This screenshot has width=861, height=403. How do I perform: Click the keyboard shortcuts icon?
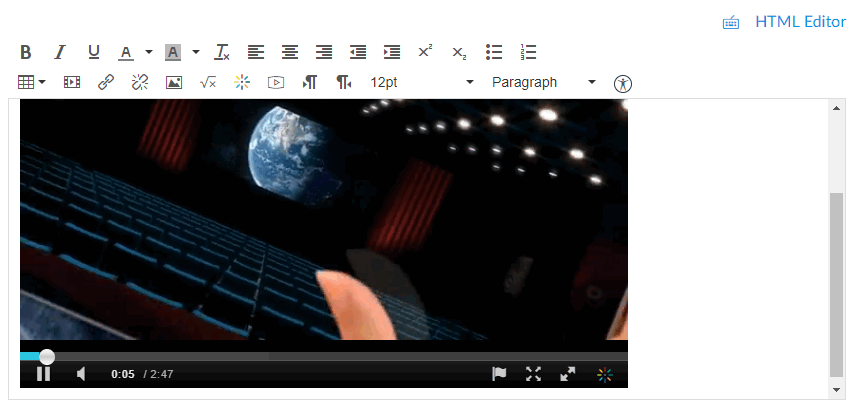[x=731, y=23]
